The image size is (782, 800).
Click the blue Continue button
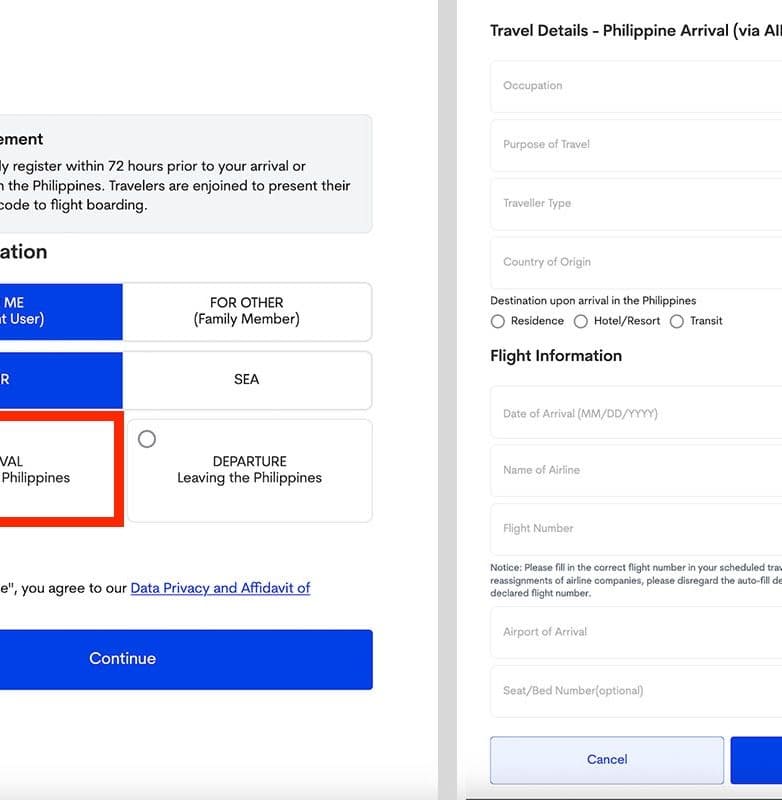(x=186, y=659)
